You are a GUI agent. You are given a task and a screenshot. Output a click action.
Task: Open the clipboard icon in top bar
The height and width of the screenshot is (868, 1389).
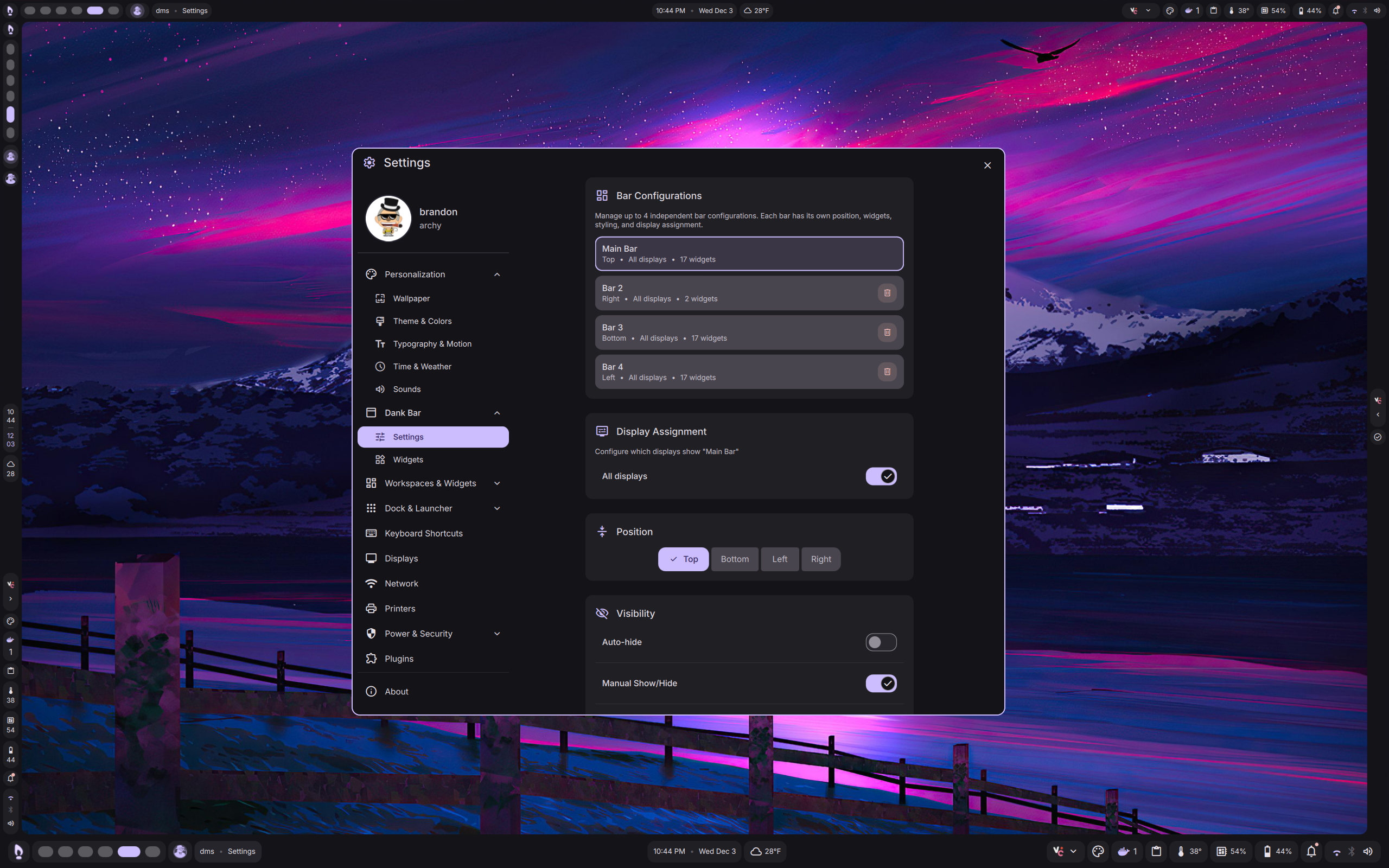coord(1213,10)
